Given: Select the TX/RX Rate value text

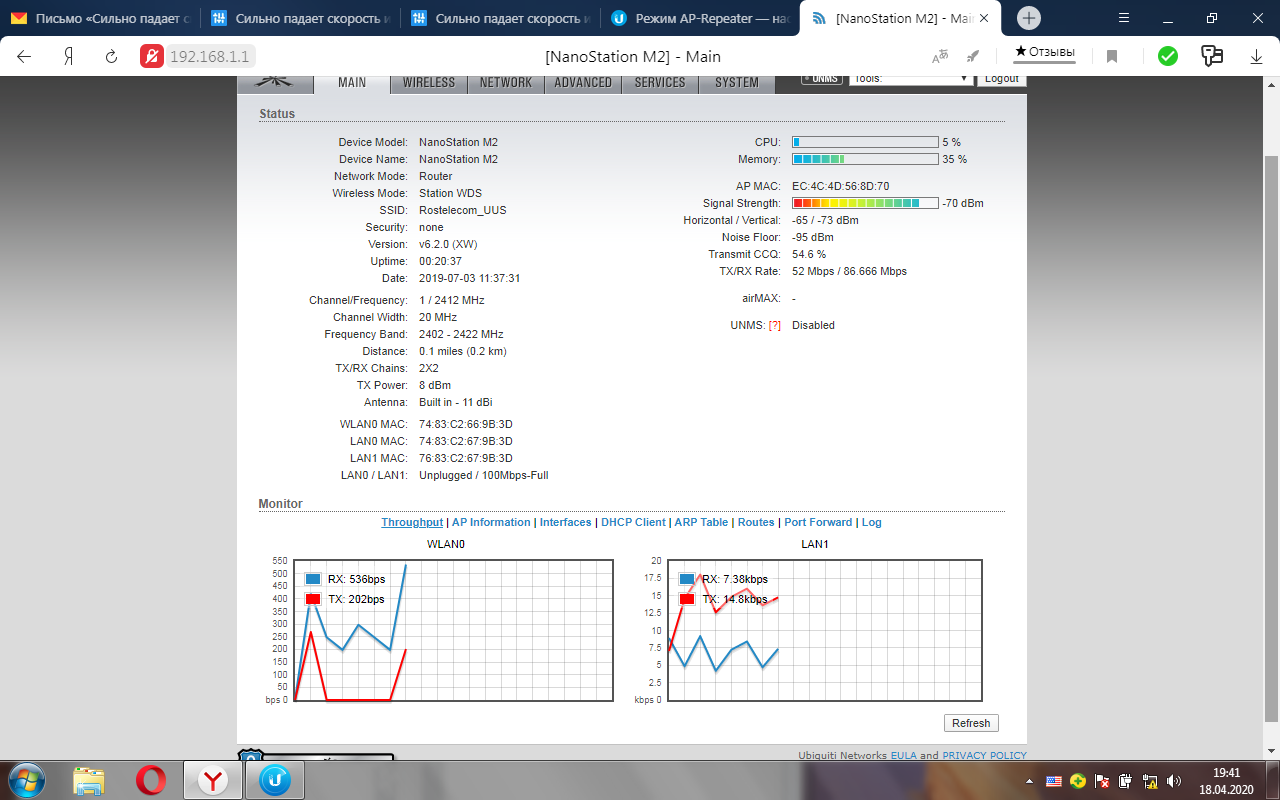Looking at the screenshot, I should point(850,271).
